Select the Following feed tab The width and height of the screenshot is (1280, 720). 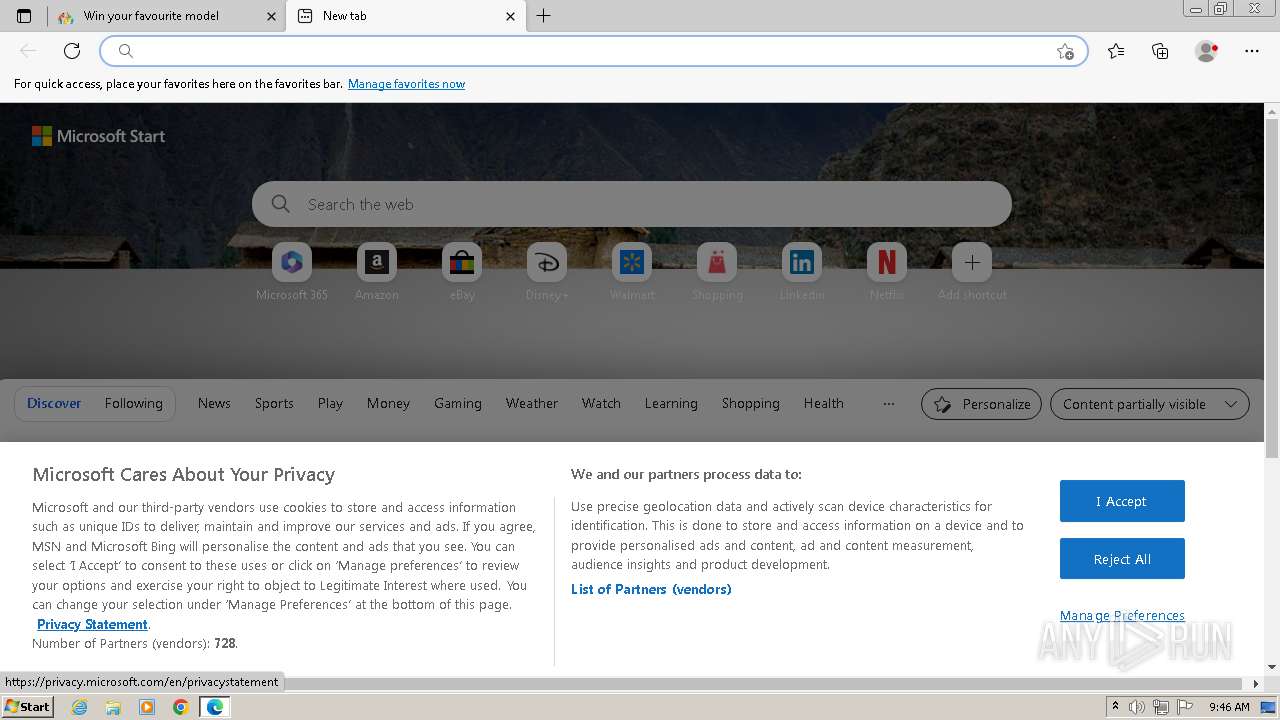(x=134, y=403)
